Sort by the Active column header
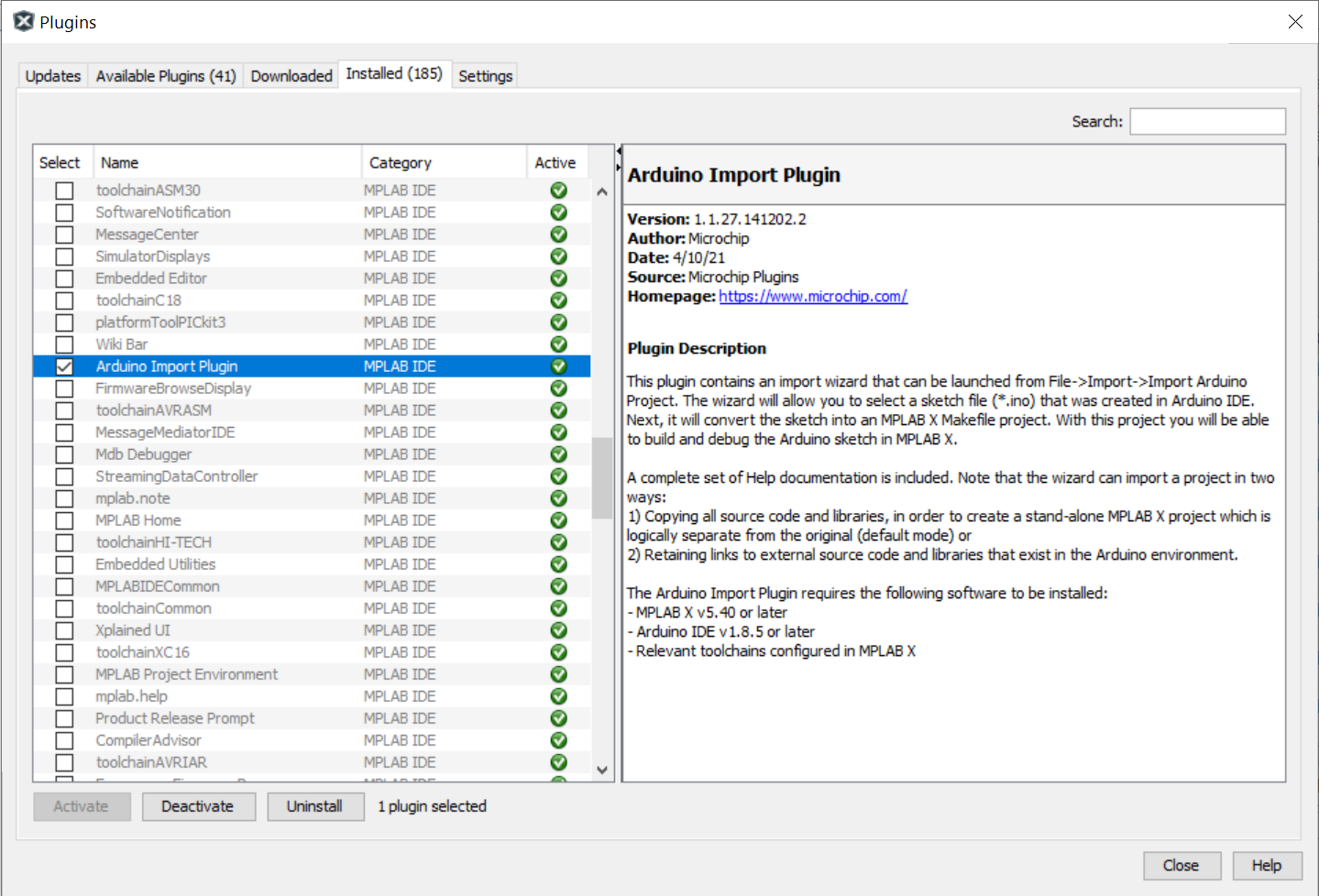This screenshot has width=1319, height=896. pyautogui.click(x=558, y=162)
